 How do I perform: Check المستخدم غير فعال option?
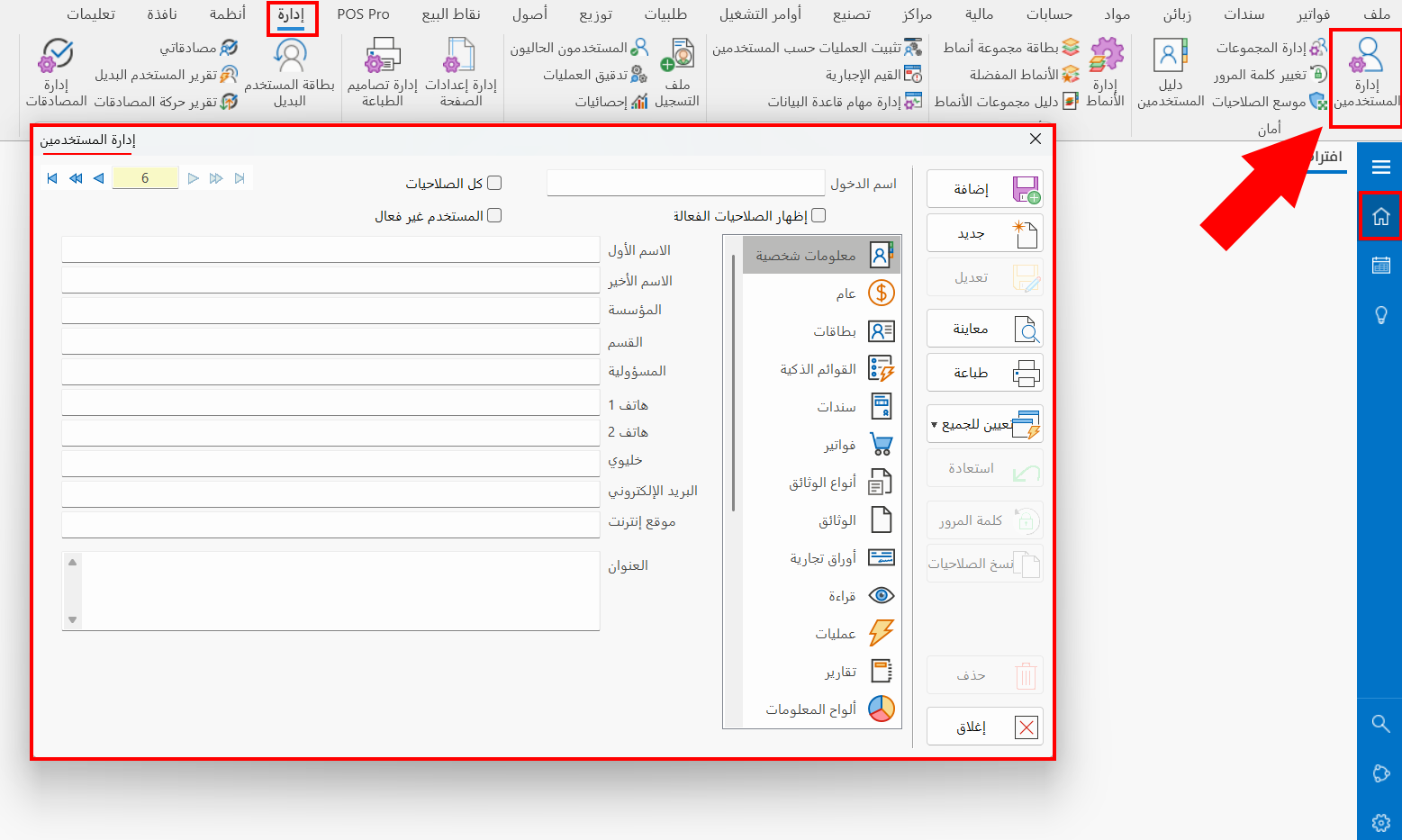(x=494, y=215)
